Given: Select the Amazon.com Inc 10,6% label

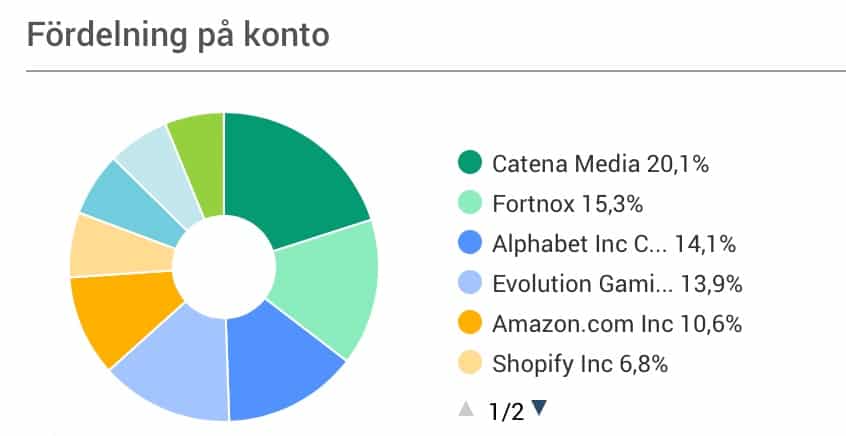Looking at the screenshot, I should pos(617,324).
